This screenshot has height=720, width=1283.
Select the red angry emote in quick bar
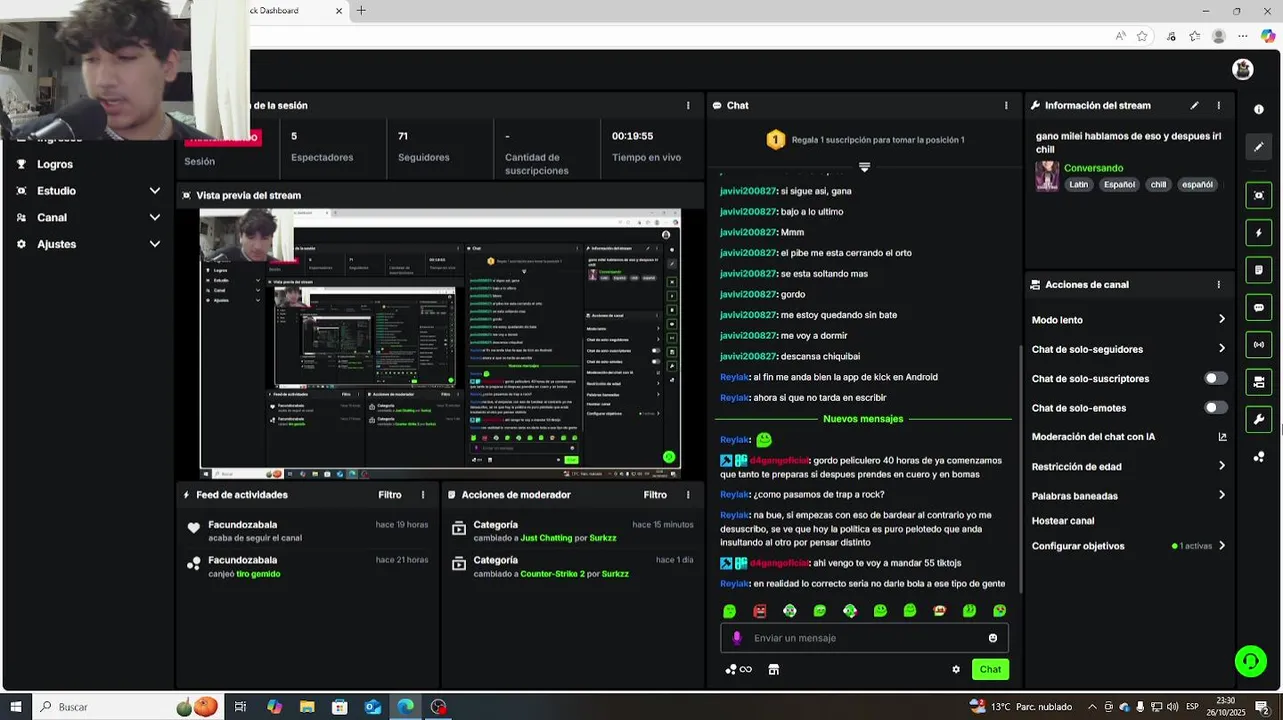(x=760, y=610)
